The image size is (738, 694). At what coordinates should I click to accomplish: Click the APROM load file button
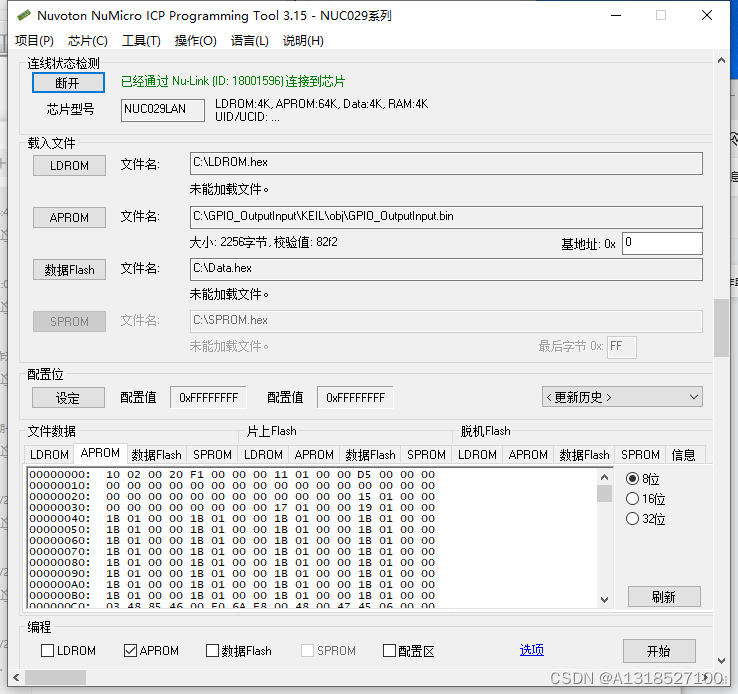(x=69, y=217)
